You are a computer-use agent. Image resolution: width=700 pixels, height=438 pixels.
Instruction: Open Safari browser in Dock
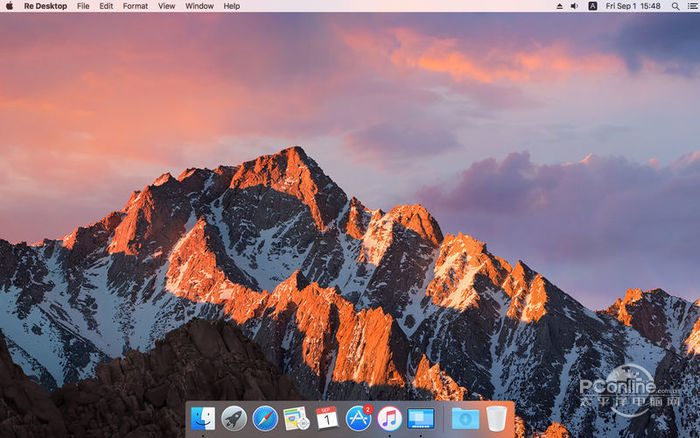click(x=265, y=418)
